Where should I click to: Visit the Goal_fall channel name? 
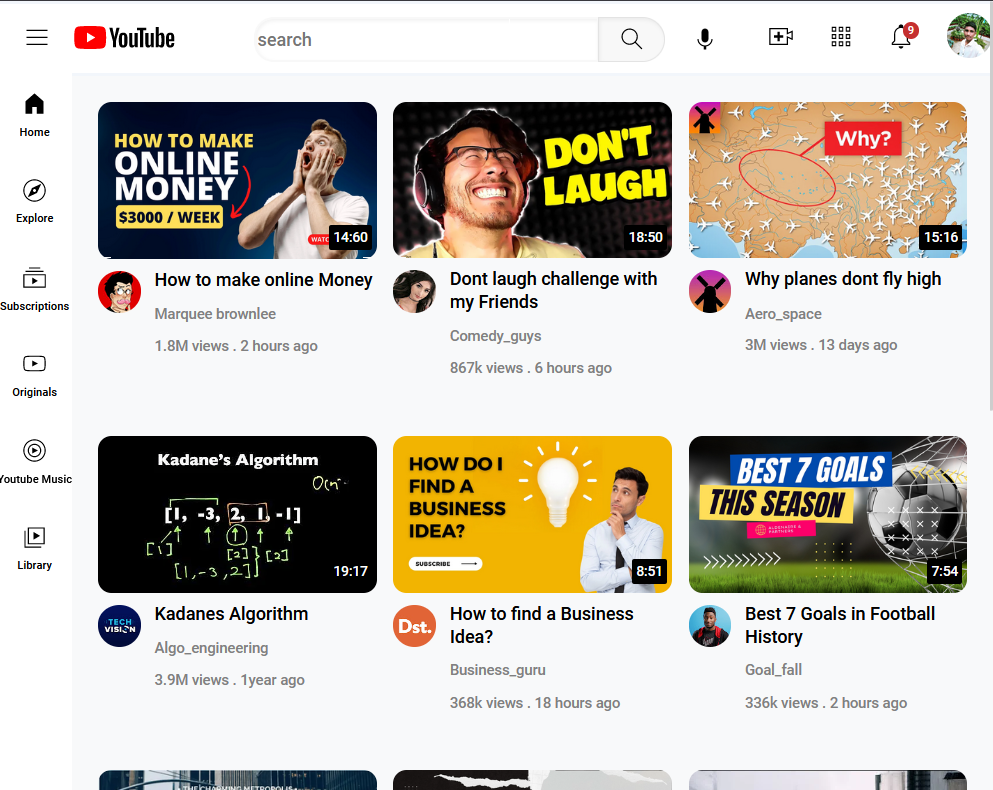[773, 669]
